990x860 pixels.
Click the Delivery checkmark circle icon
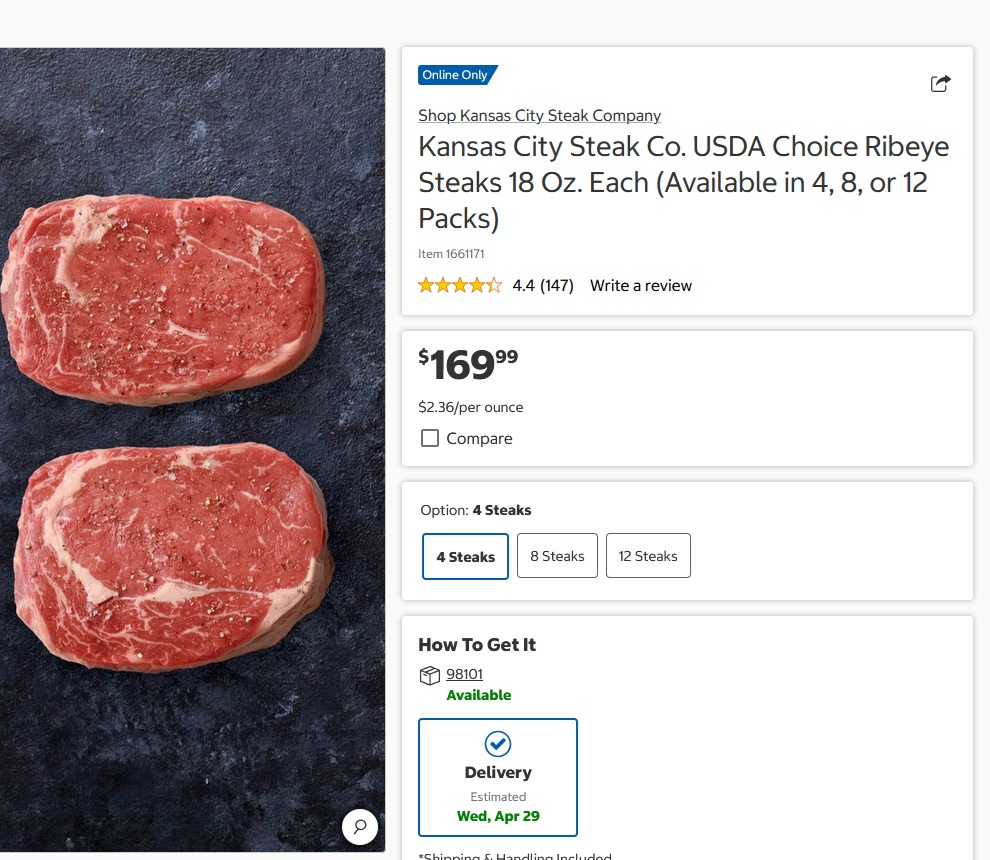498,744
